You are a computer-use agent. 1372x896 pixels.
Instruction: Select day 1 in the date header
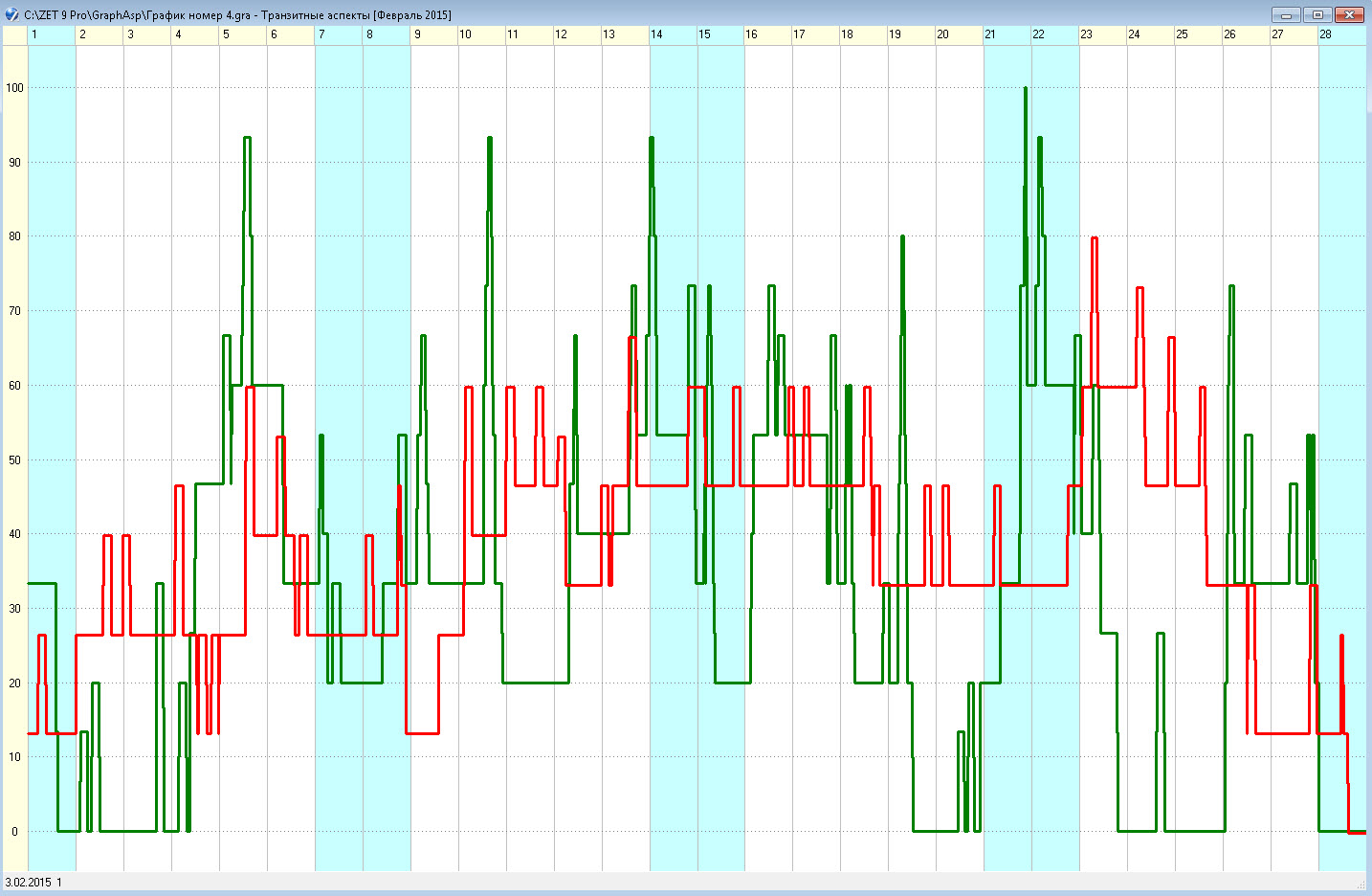52,34
